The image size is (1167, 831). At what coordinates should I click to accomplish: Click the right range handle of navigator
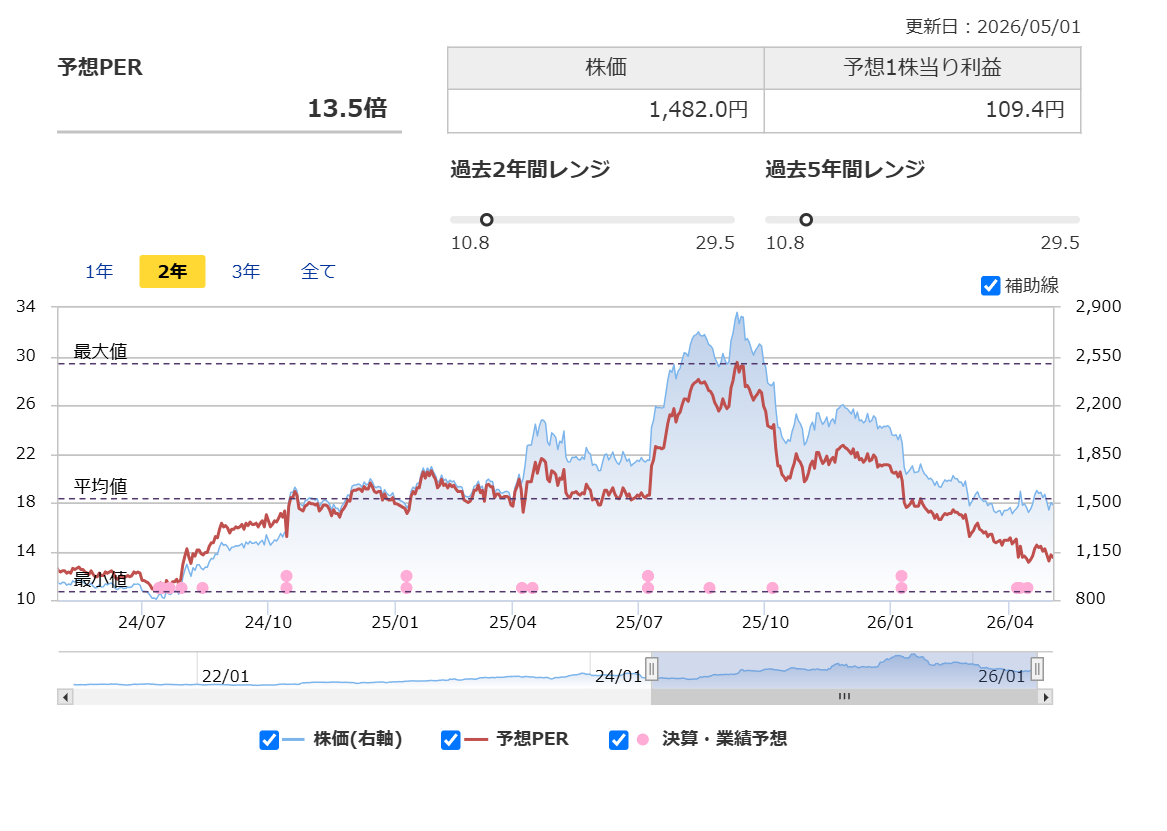1037,669
